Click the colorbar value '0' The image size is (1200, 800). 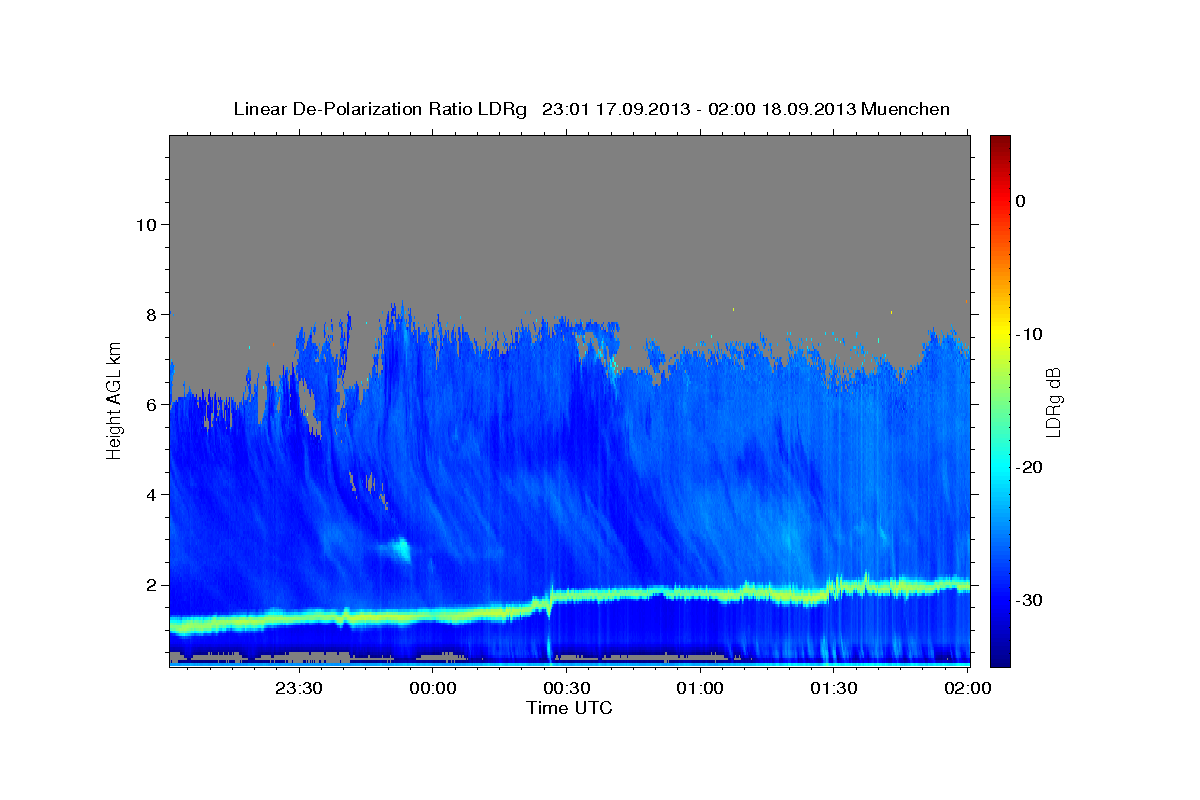pos(1021,201)
